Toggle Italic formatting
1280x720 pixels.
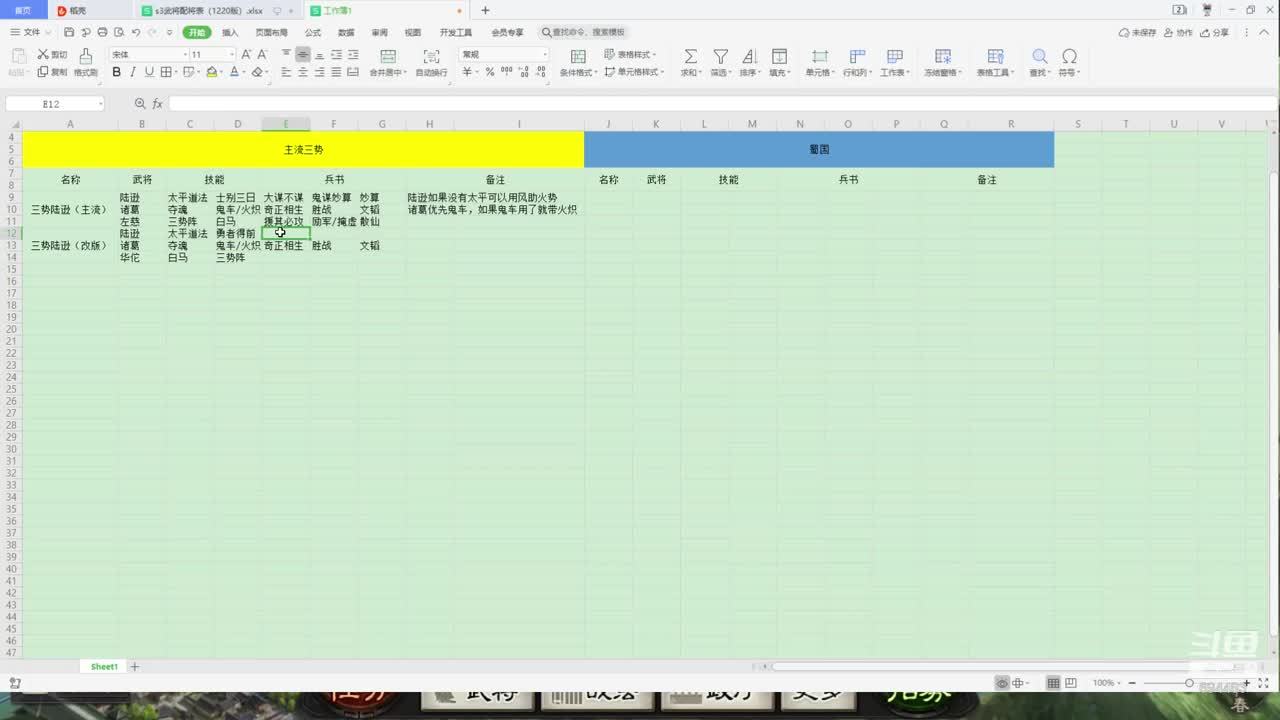(133, 72)
